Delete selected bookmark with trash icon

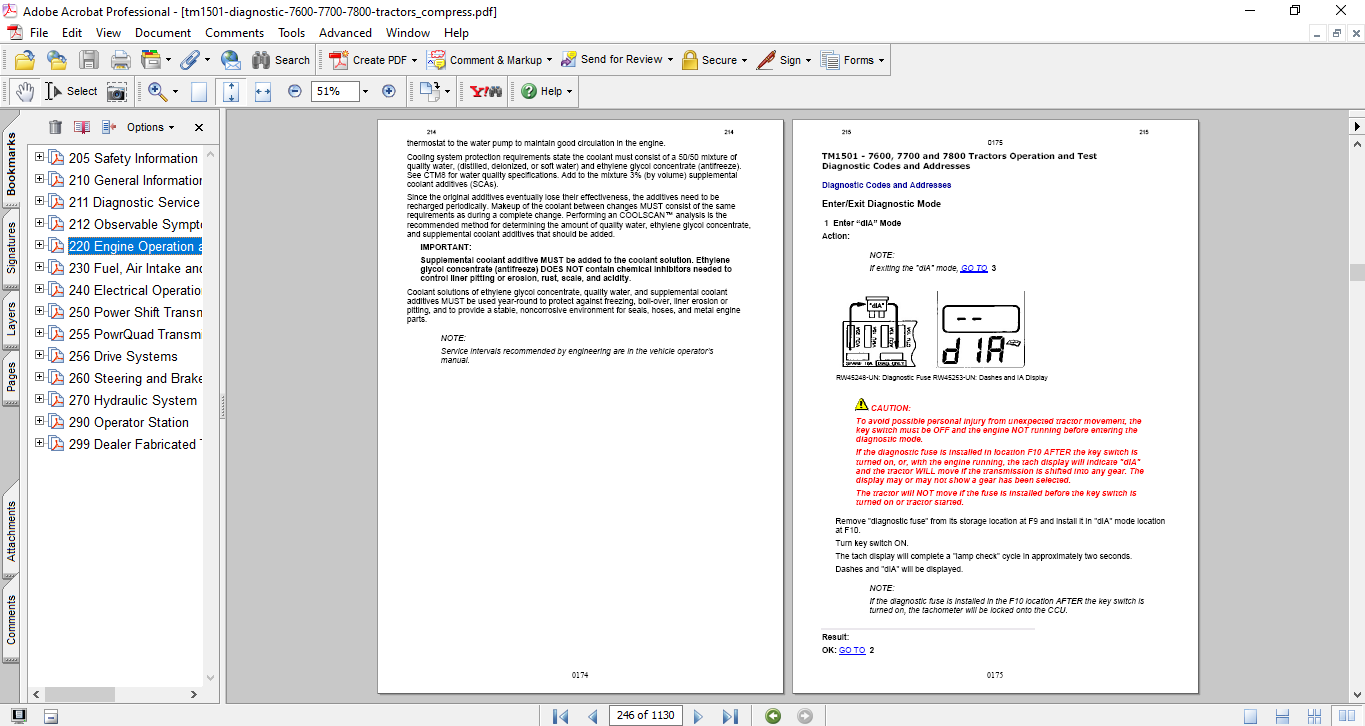click(x=55, y=127)
